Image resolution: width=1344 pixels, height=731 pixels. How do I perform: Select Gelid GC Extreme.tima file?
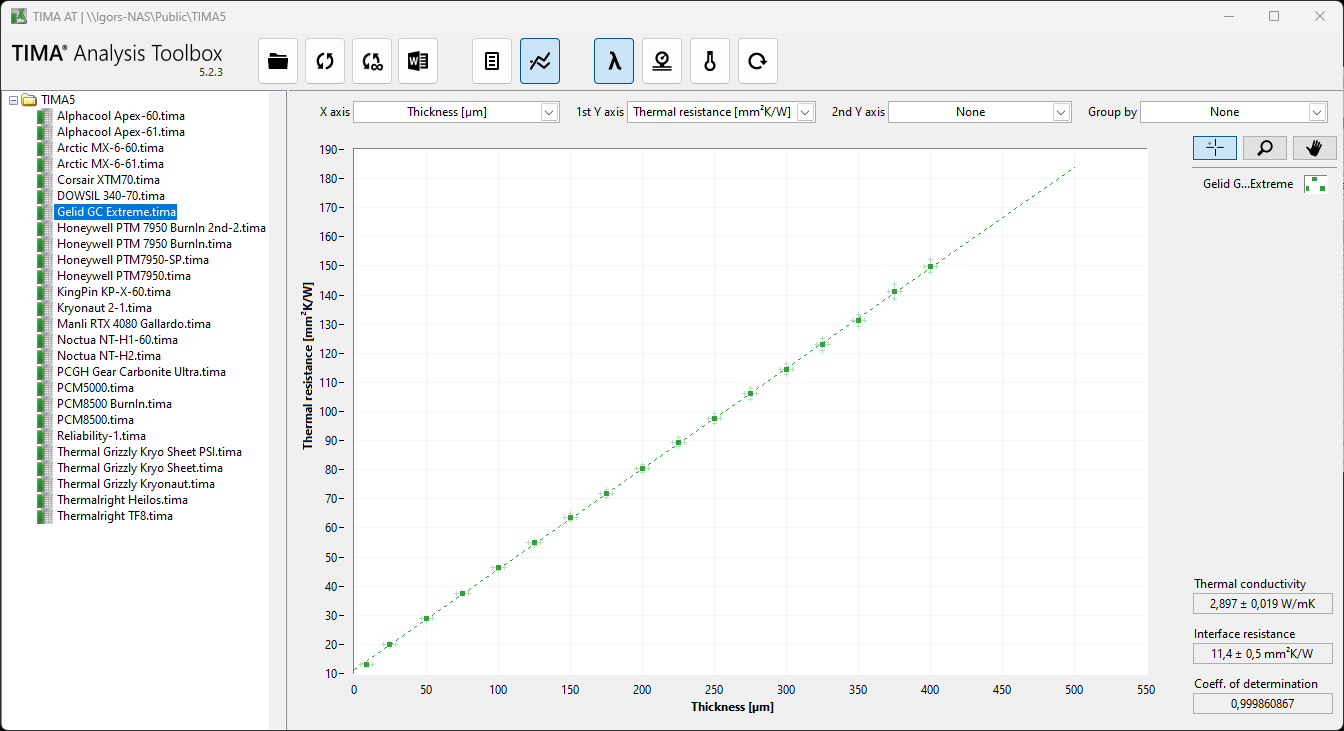116,212
